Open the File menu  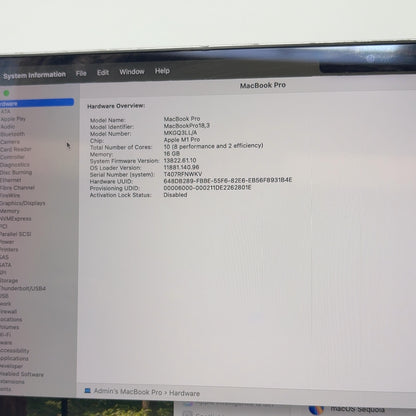click(81, 73)
